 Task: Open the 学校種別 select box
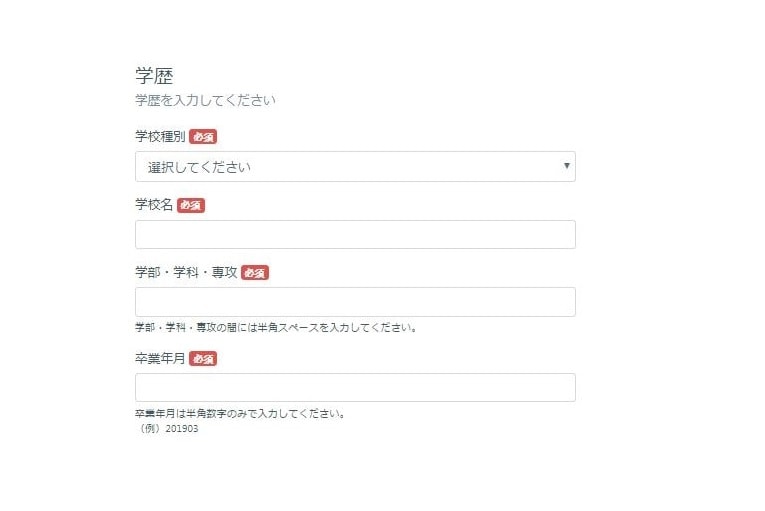click(x=355, y=167)
